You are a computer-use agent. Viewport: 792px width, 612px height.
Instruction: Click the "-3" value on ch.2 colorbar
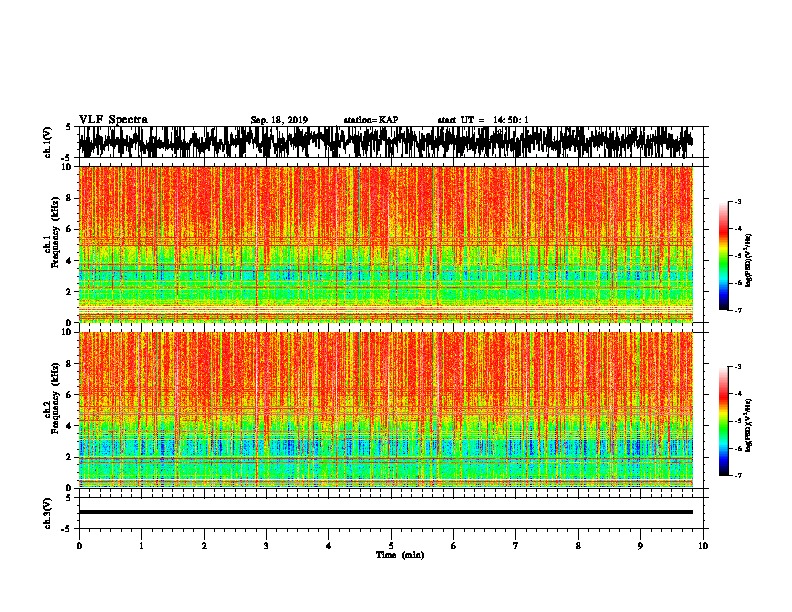click(738, 367)
